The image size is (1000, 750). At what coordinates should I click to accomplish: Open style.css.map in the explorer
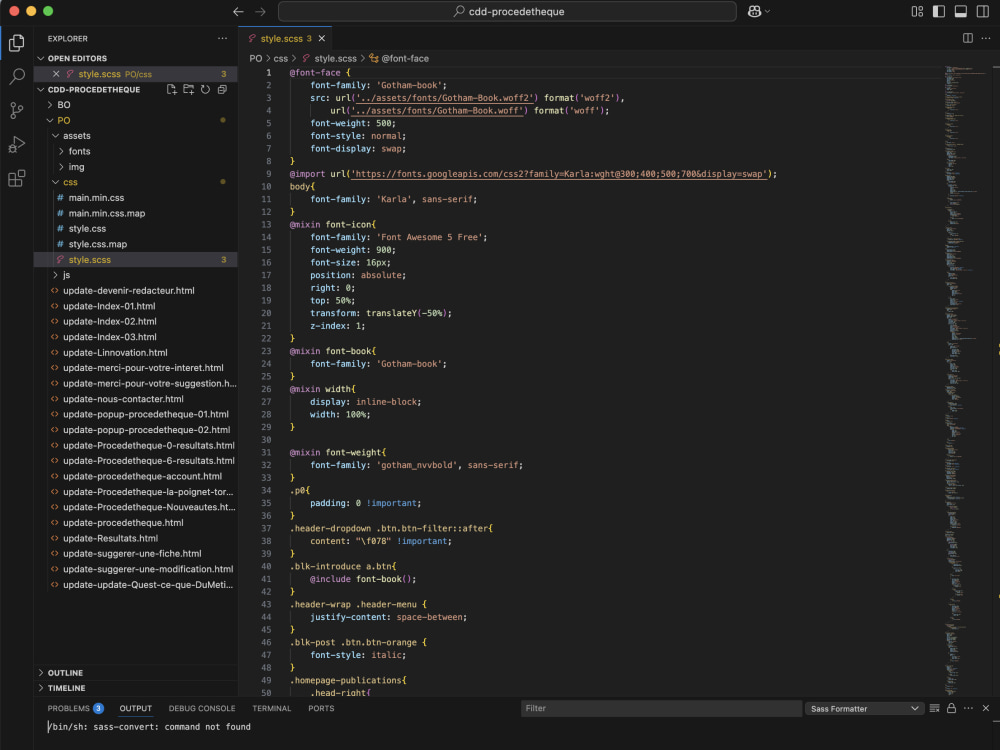(98, 244)
